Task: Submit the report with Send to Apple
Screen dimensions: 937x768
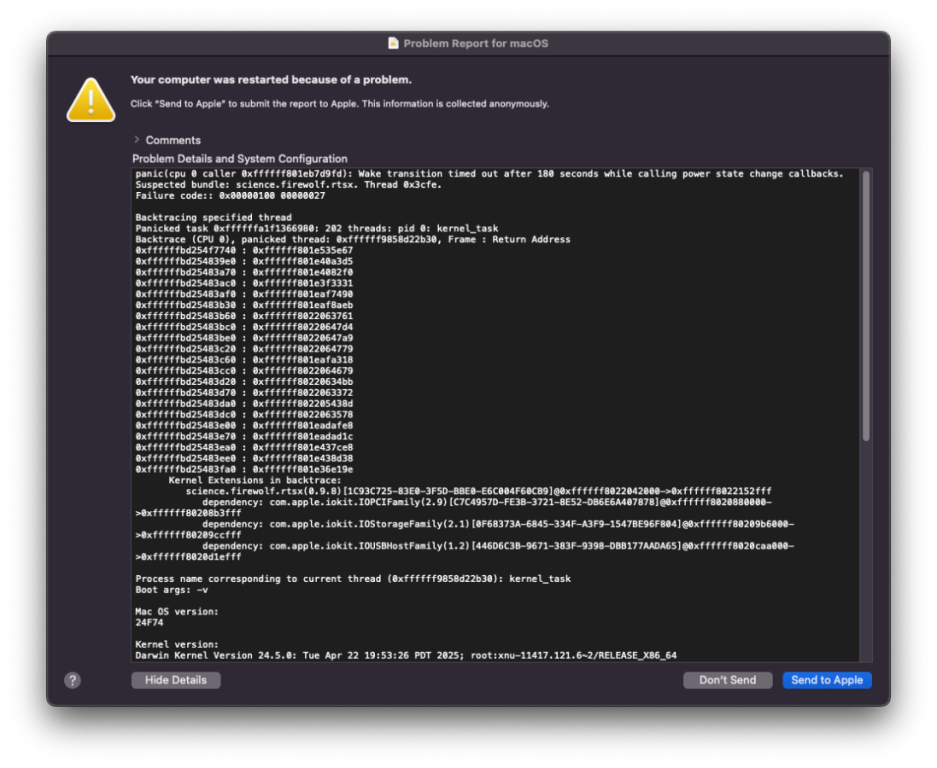Action: tap(826, 680)
